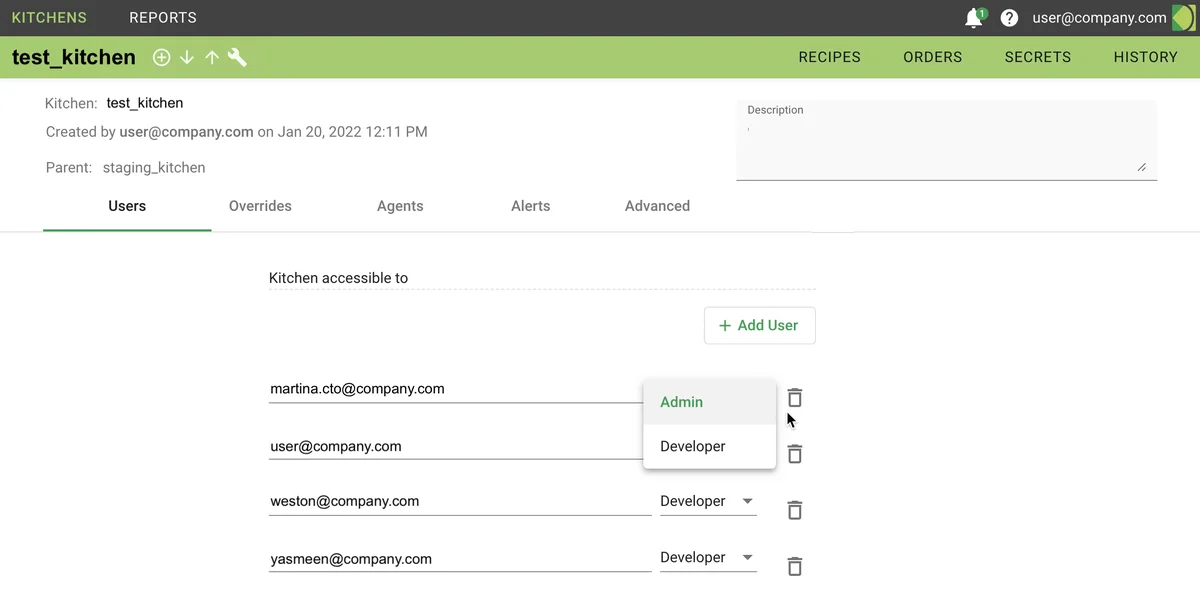Remove yasmeen@company.com using trash icon
The image size is (1200, 598).
(795, 566)
